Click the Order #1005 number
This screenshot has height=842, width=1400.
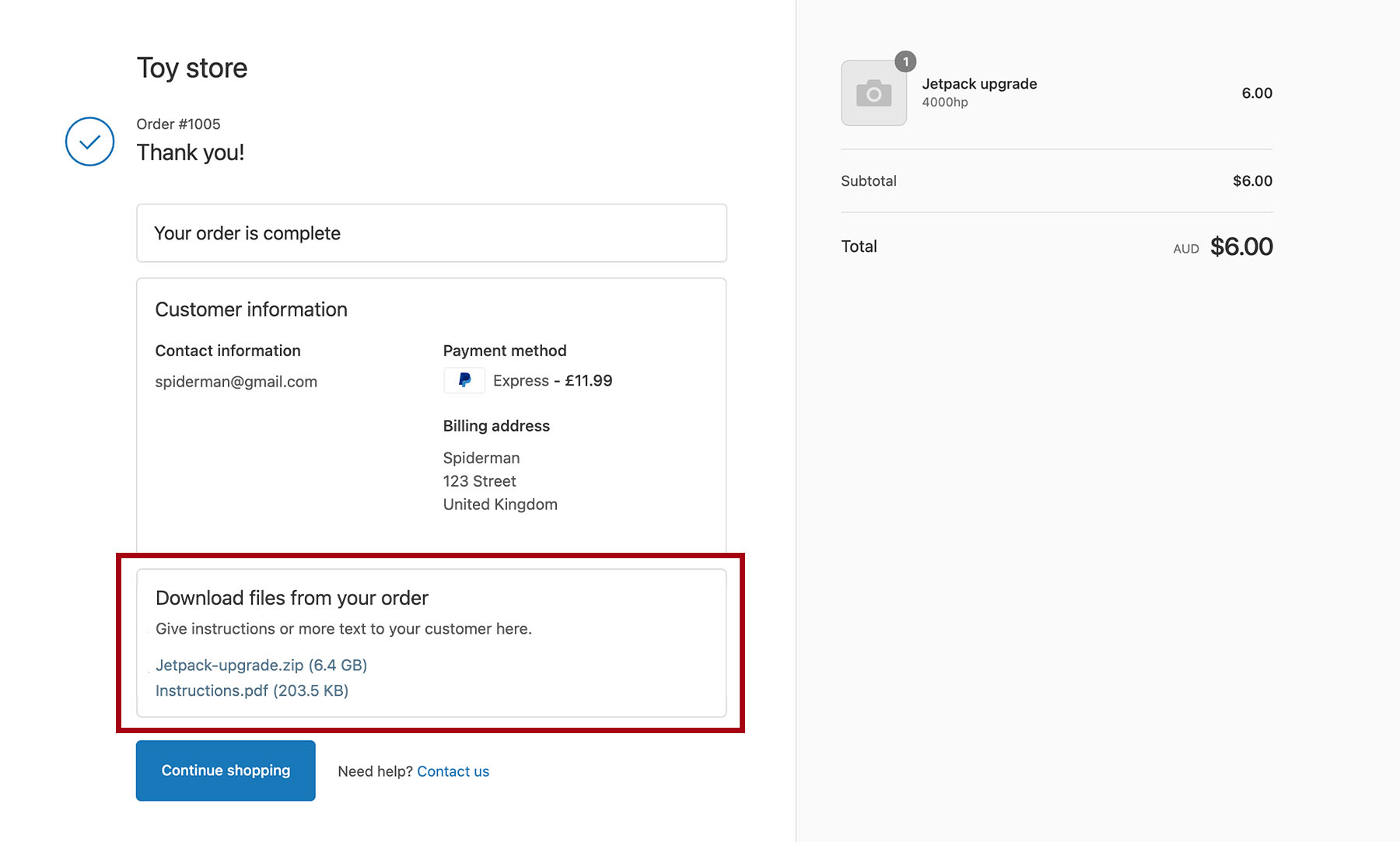pyautogui.click(x=178, y=124)
